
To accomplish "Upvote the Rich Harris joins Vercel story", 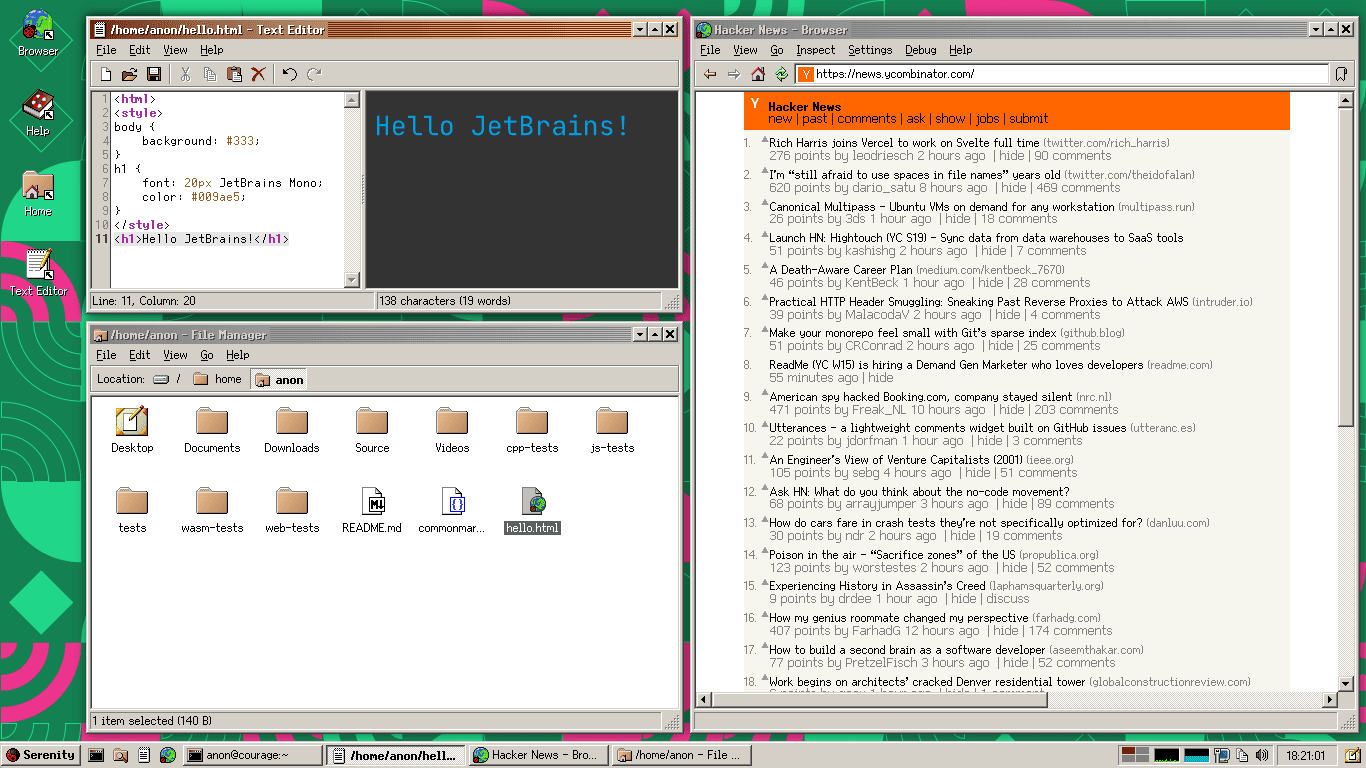I will [764, 141].
